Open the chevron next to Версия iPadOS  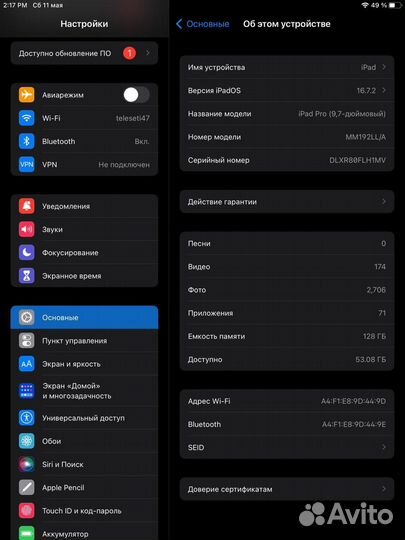384,90
